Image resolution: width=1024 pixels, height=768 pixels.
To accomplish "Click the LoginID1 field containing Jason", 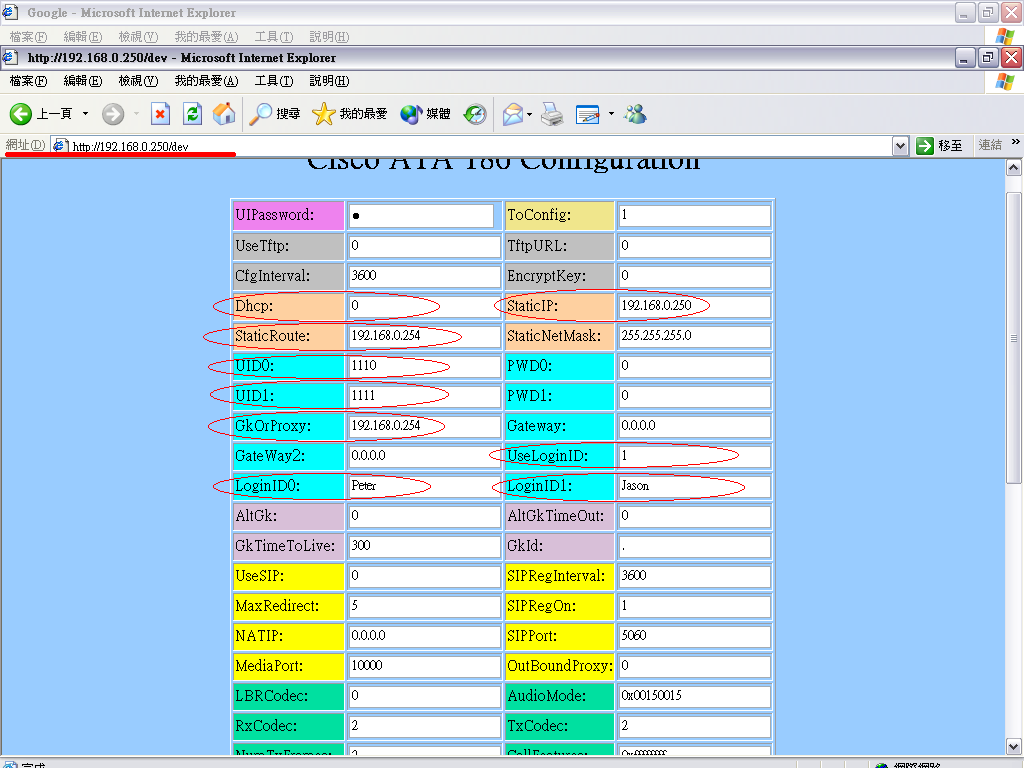I will point(694,486).
